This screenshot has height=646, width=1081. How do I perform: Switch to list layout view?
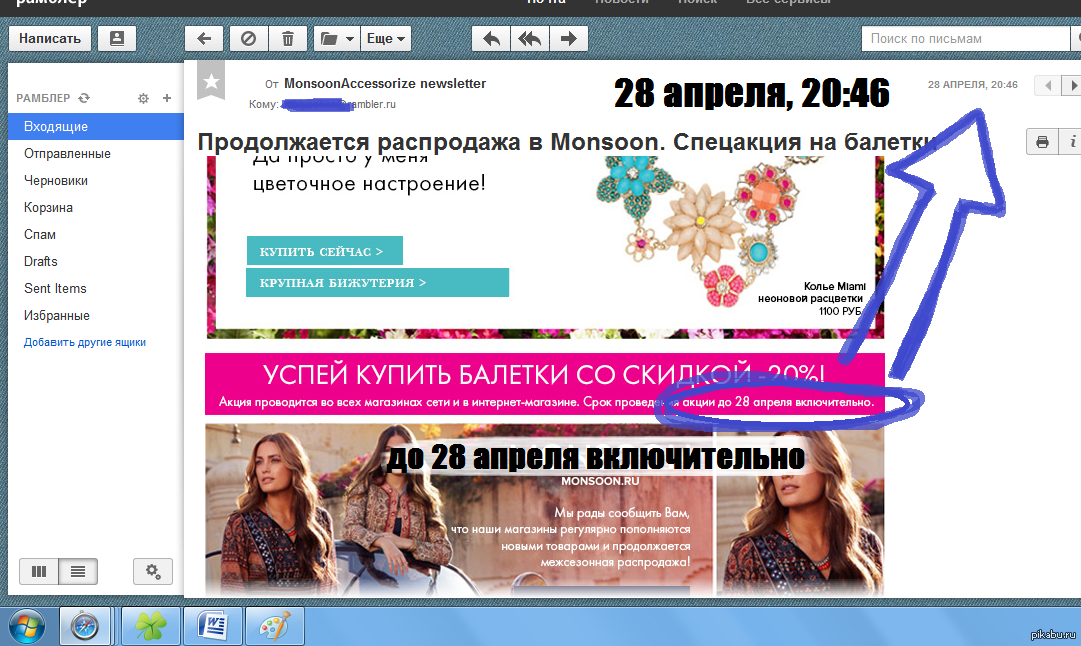click(x=78, y=572)
